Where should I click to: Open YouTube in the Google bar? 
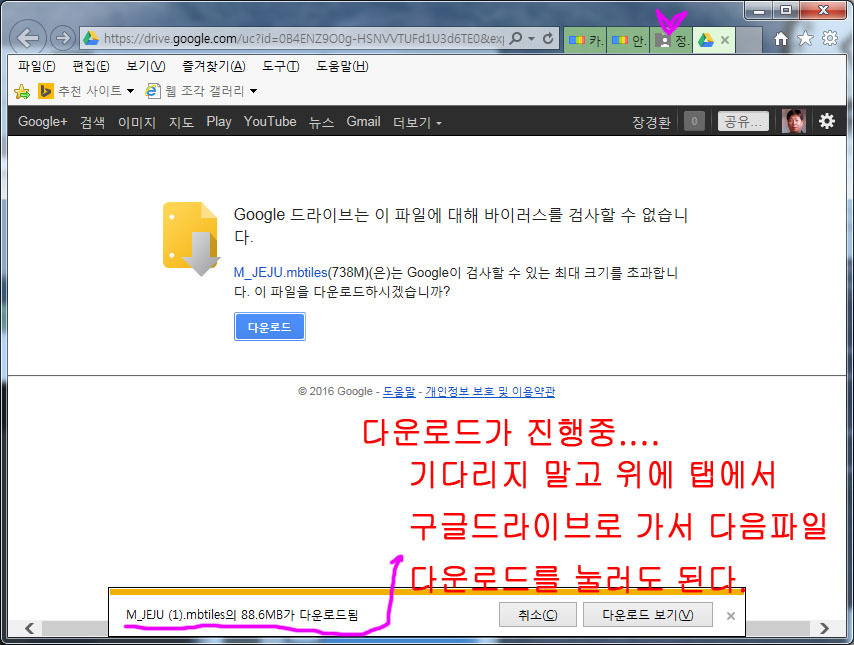tap(270, 121)
